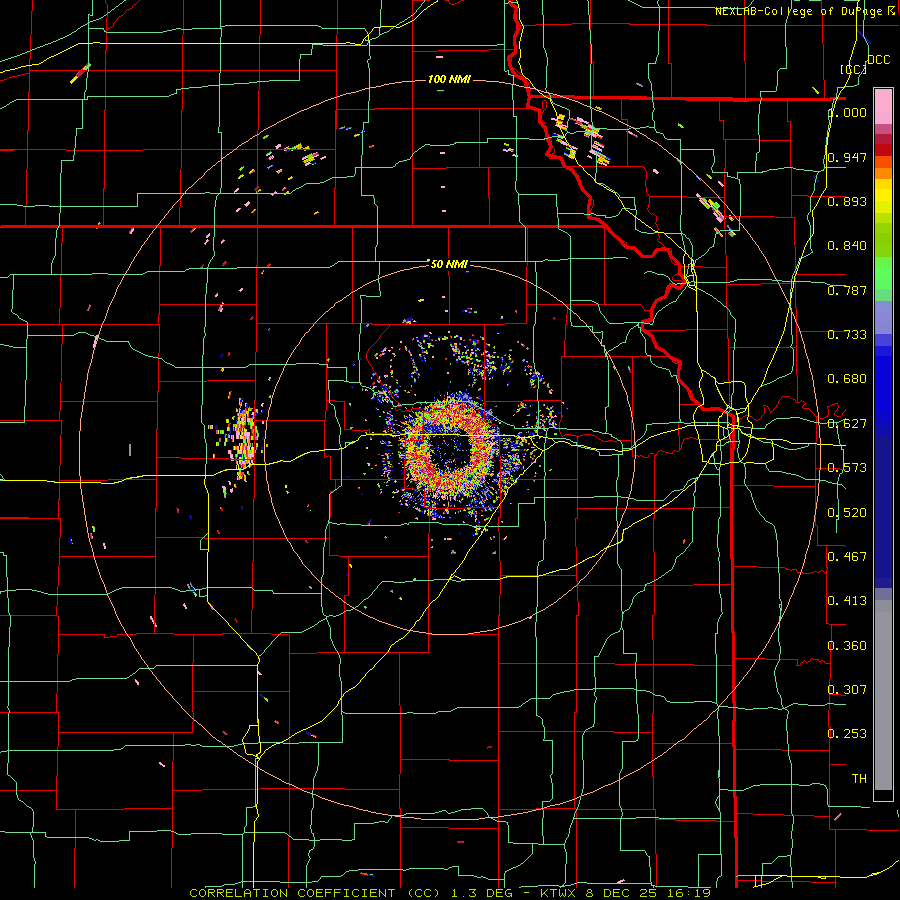This screenshot has height=900, width=900.
Task: Click the 0.893 value on the scale
Action: [847, 201]
